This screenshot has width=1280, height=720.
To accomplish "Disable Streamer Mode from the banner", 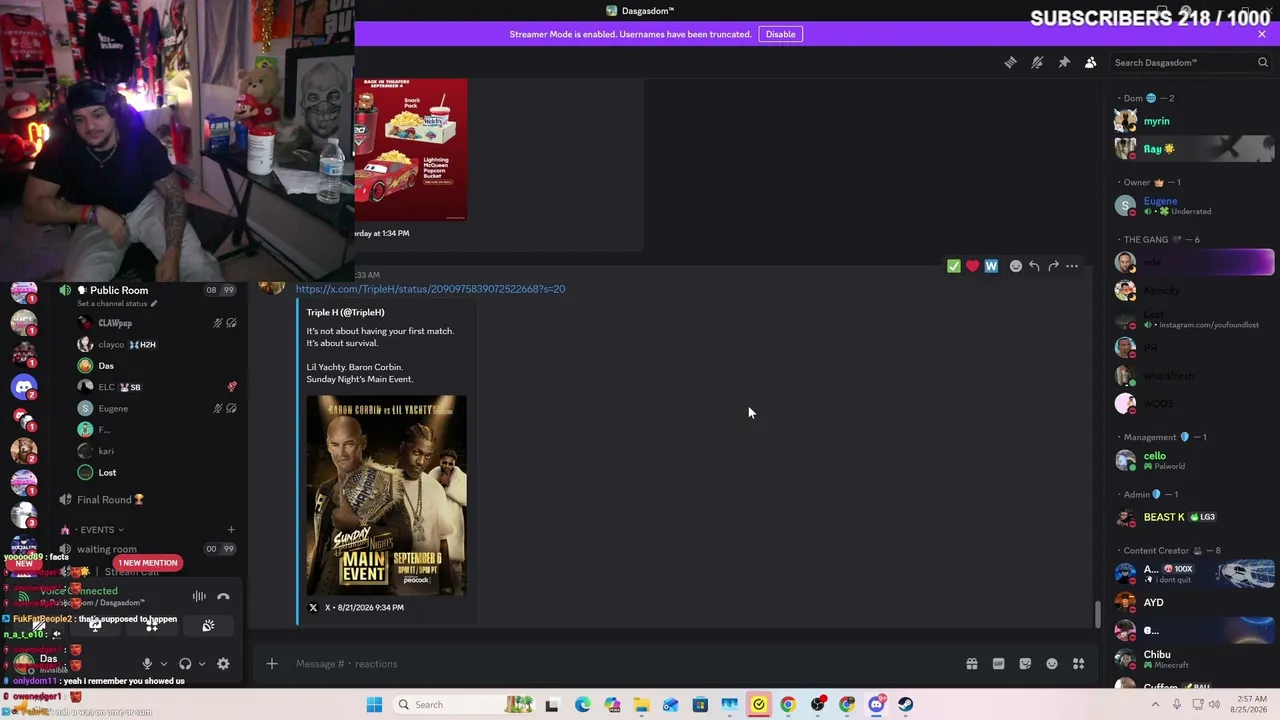I will 780,34.
